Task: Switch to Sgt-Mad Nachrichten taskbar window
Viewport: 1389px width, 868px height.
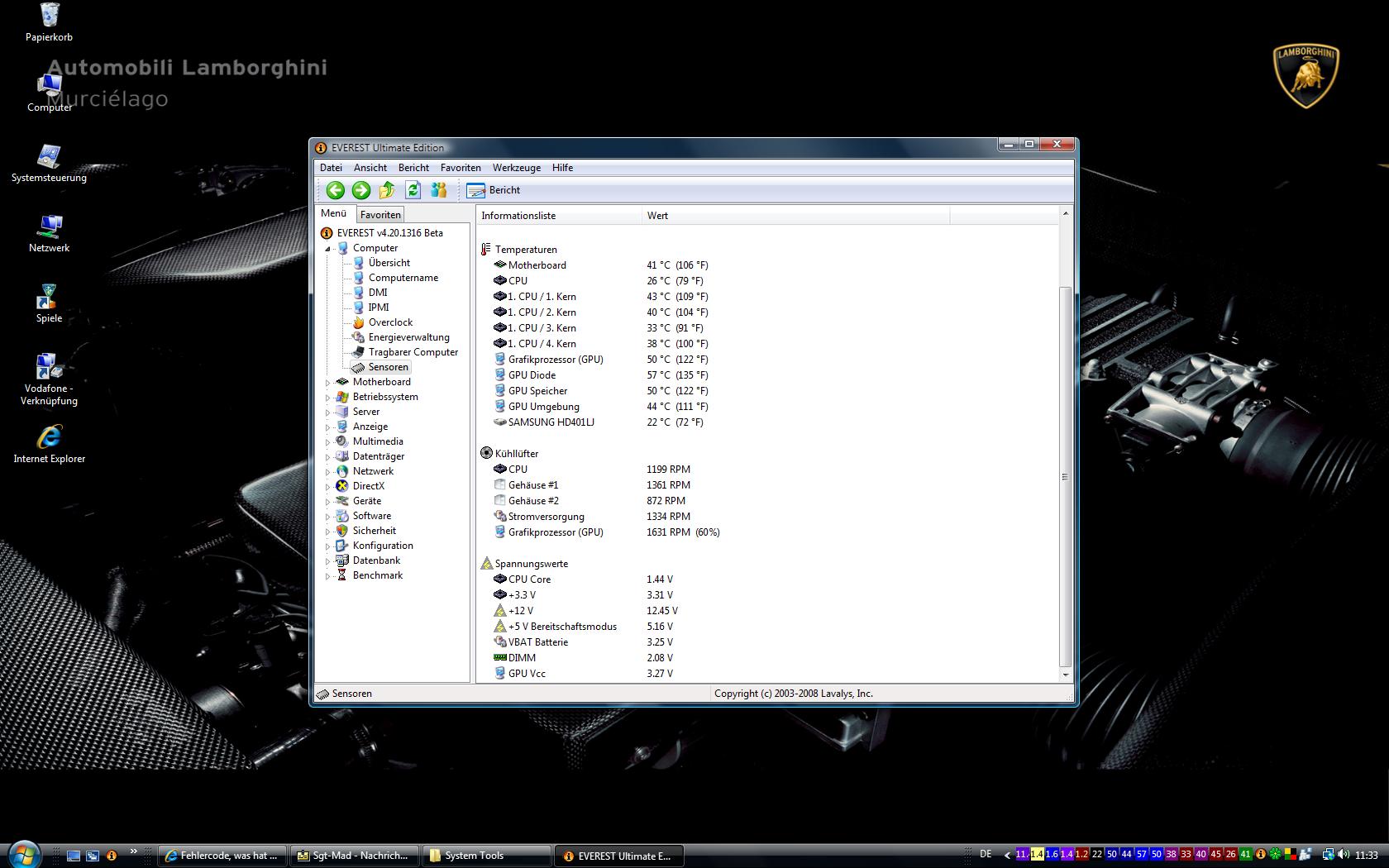Action: [353, 856]
